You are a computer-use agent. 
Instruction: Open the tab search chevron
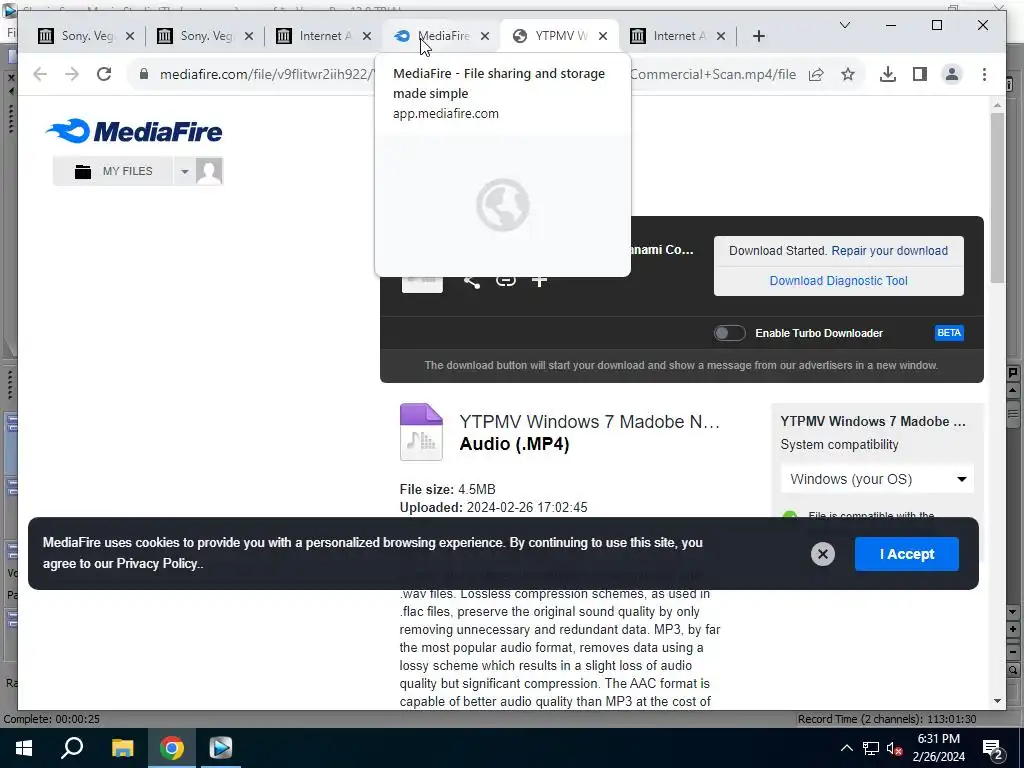point(844,25)
